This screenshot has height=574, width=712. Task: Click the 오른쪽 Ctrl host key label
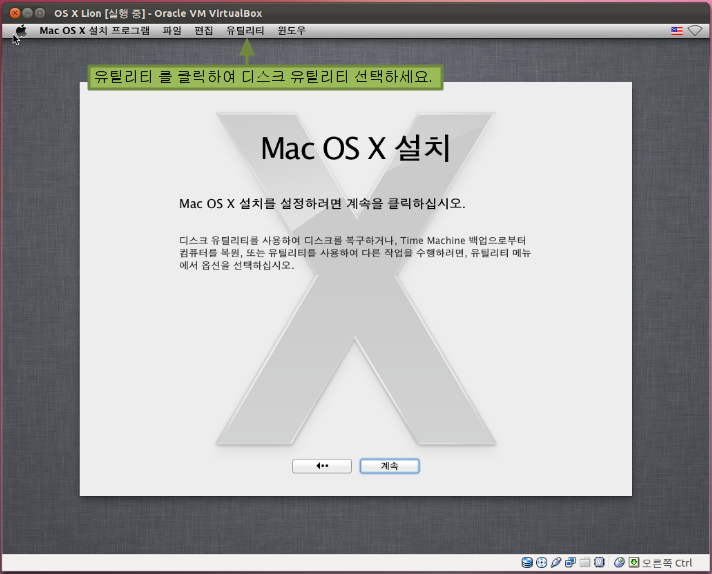click(667, 563)
